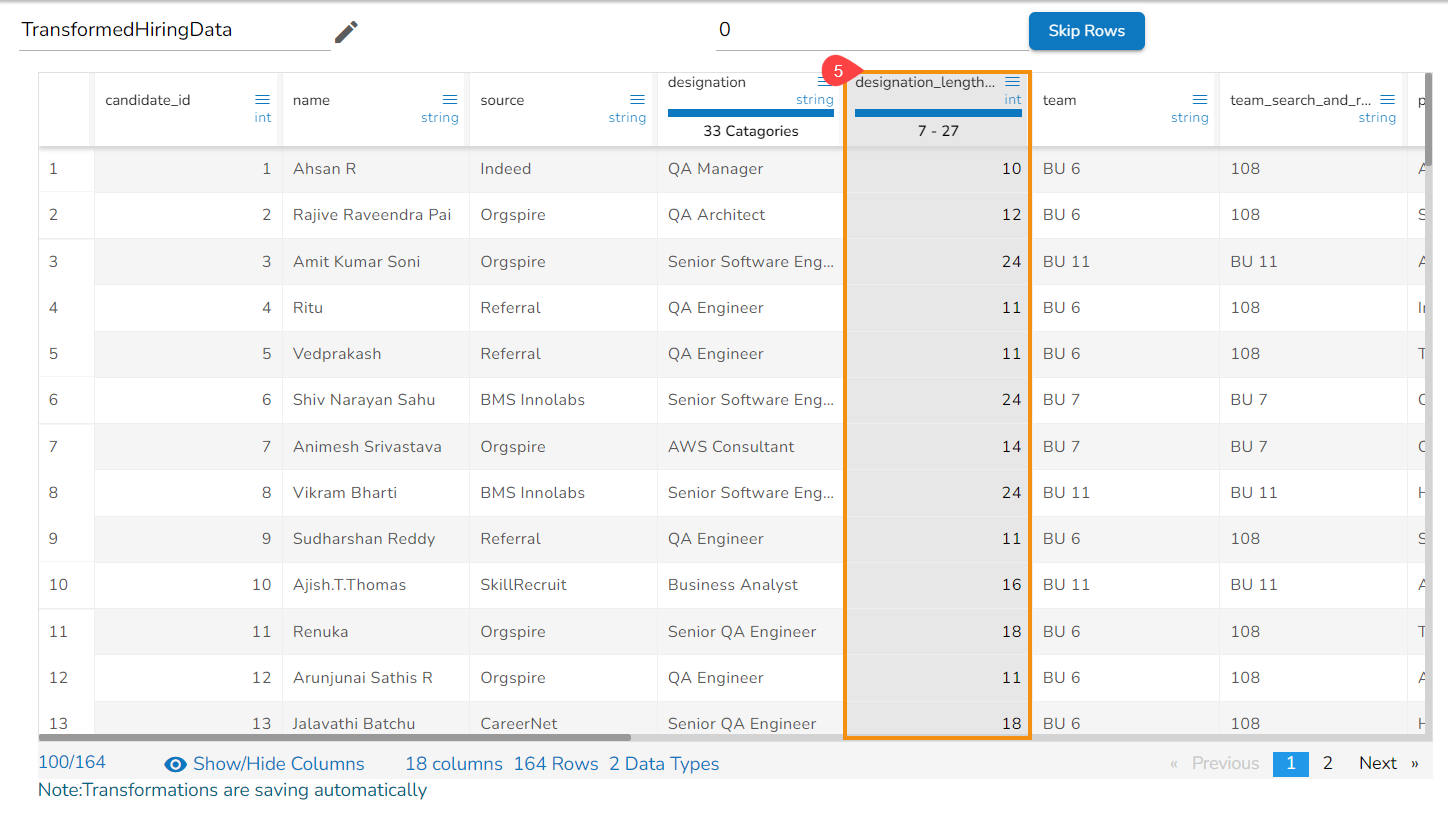Click the designation blue distribution bar
1448x813 pixels.
pyautogui.click(x=750, y=113)
